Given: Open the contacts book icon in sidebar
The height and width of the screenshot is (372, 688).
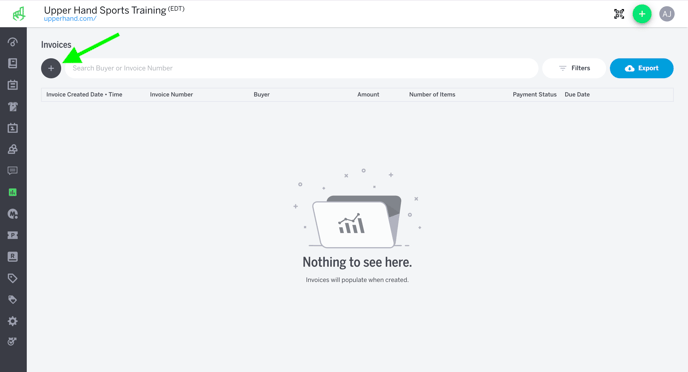Looking at the screenshot, I should pyautogui.click(x=13, y=257).
